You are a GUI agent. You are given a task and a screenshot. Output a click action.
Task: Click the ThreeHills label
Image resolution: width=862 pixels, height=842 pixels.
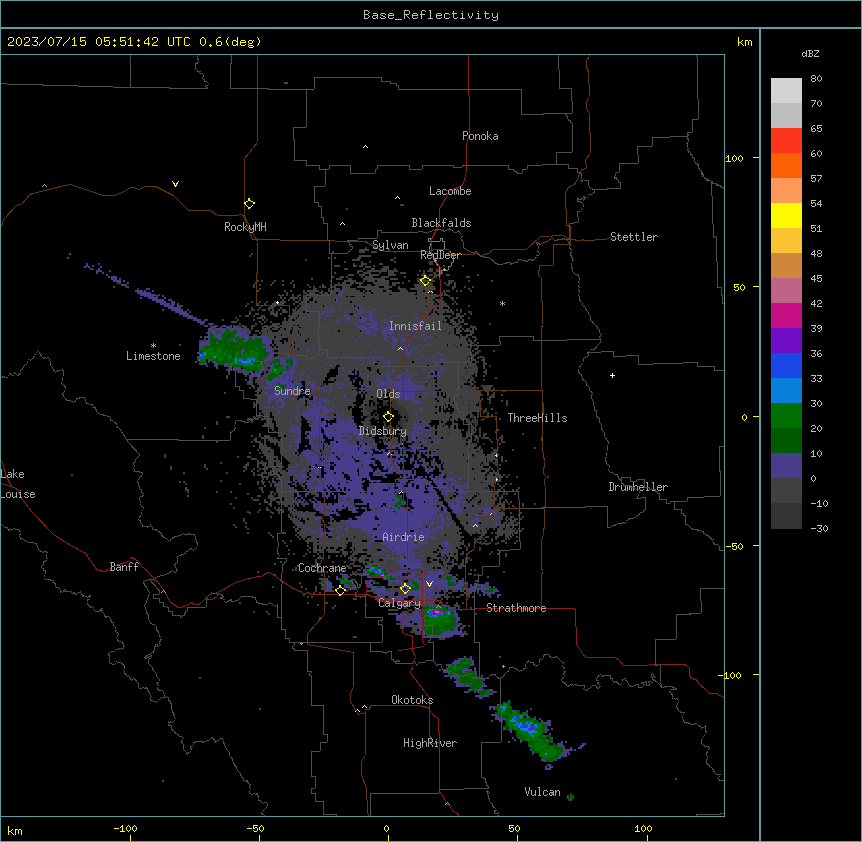(x=537, y=418)
